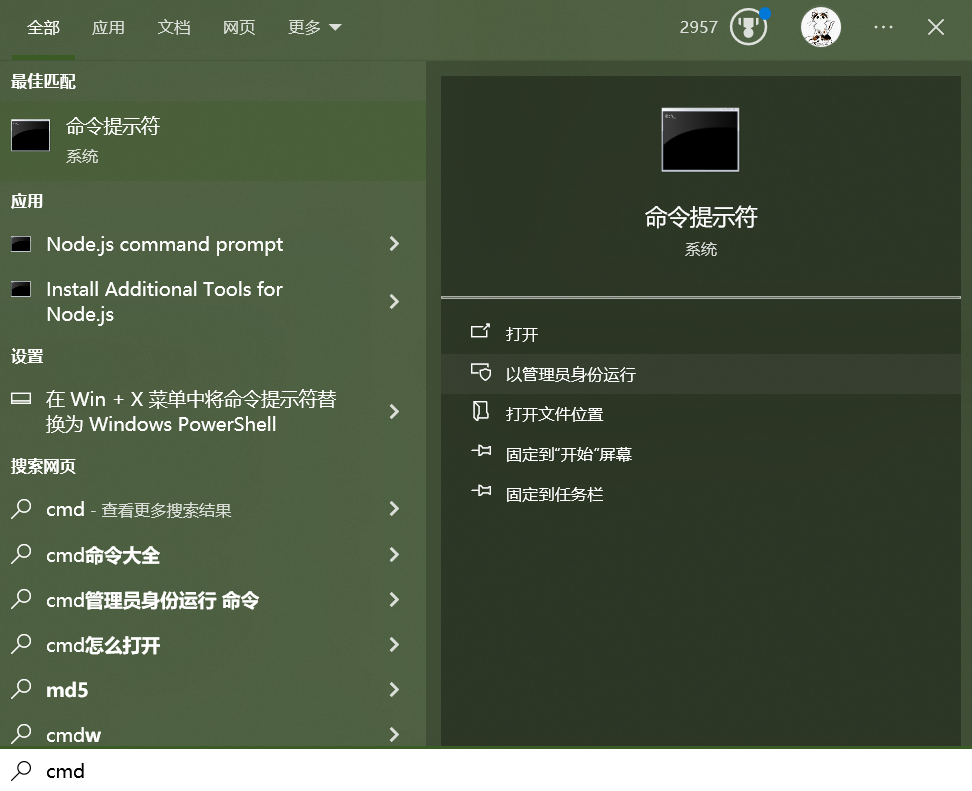Click the run-as-administrator shield icon
Screen dimensions: 972x791
coord(480,372)
